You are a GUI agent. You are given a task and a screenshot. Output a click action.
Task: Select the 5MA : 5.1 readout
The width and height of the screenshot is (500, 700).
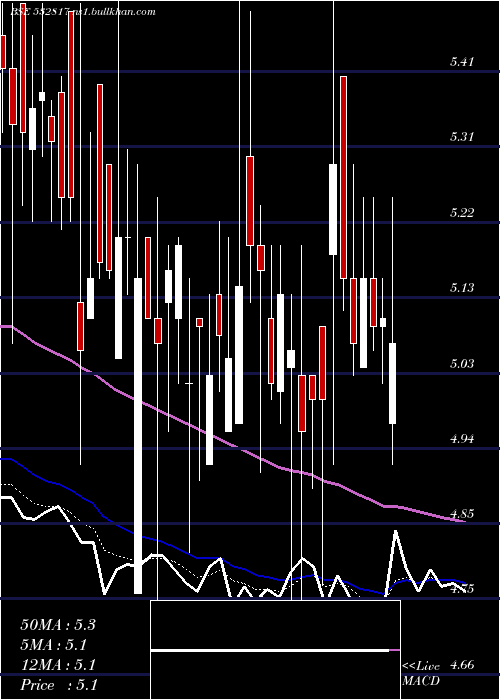54,645
